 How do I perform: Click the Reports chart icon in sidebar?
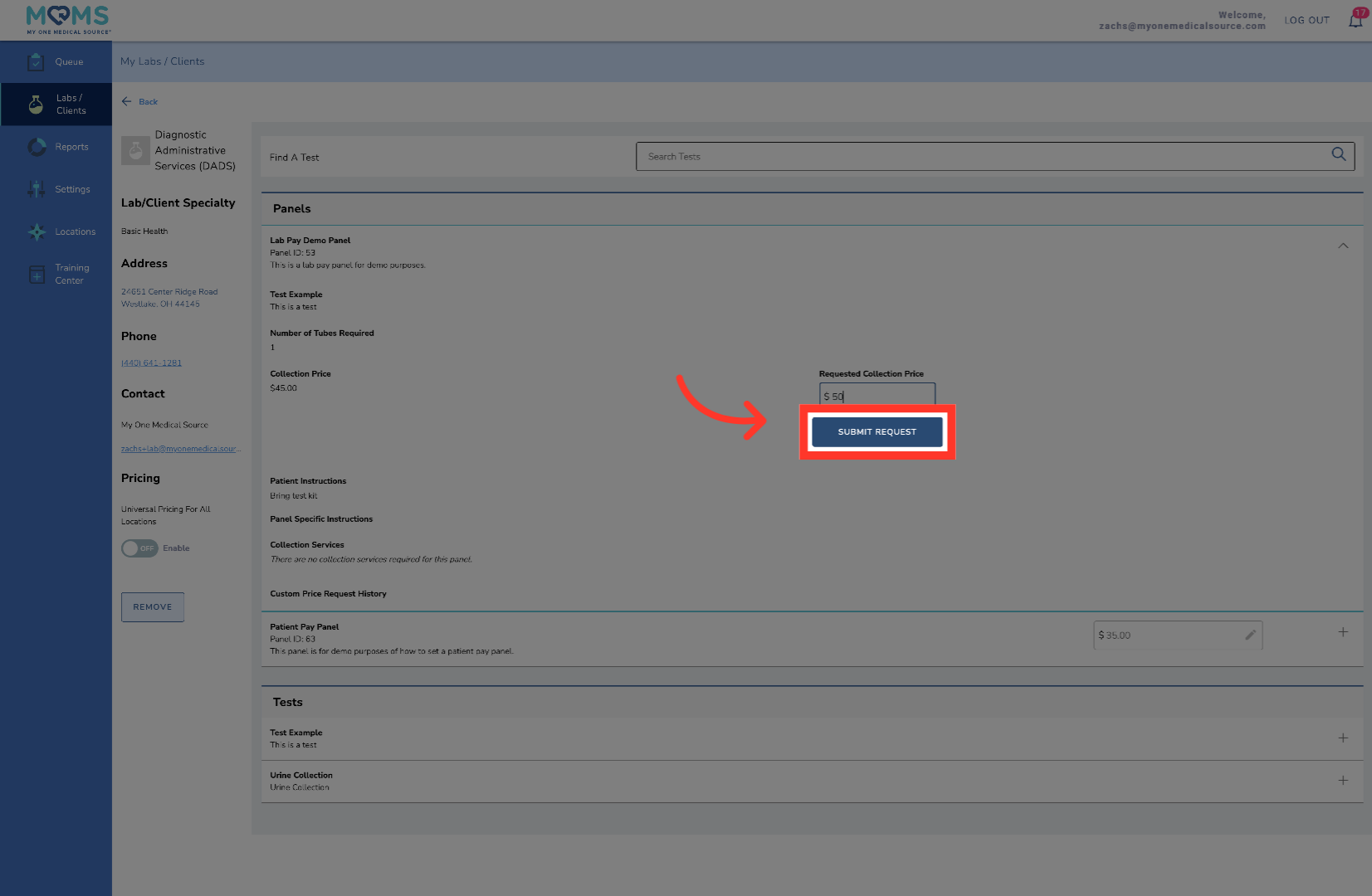(37, 147)
